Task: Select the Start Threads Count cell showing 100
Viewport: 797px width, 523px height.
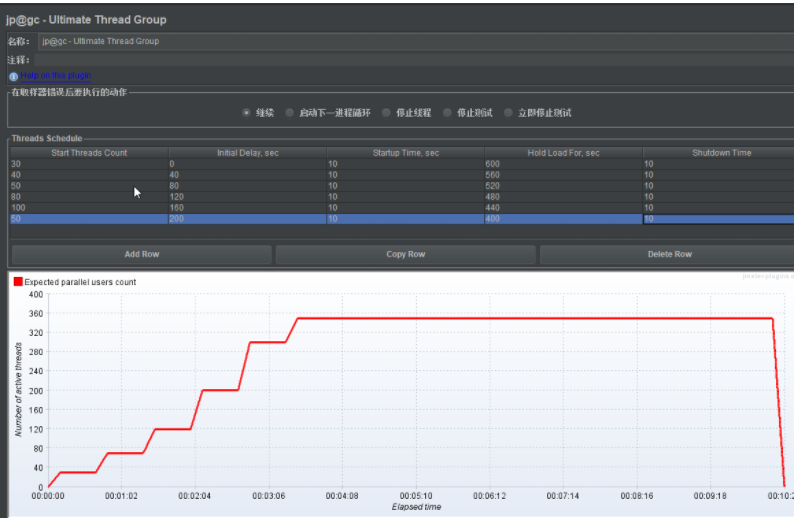Action: pyautogui.click(x=89, y=208)
